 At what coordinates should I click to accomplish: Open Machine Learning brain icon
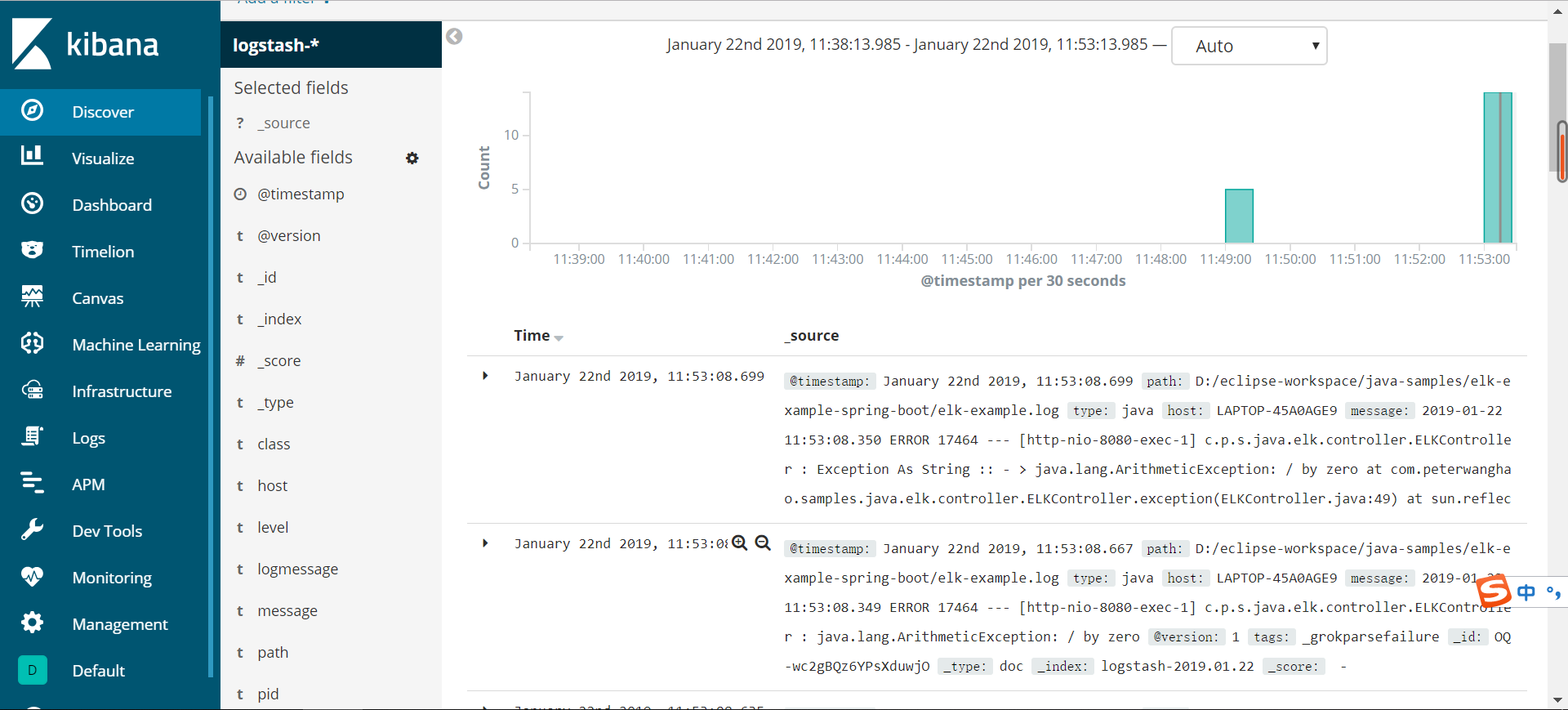click(33, 343)
